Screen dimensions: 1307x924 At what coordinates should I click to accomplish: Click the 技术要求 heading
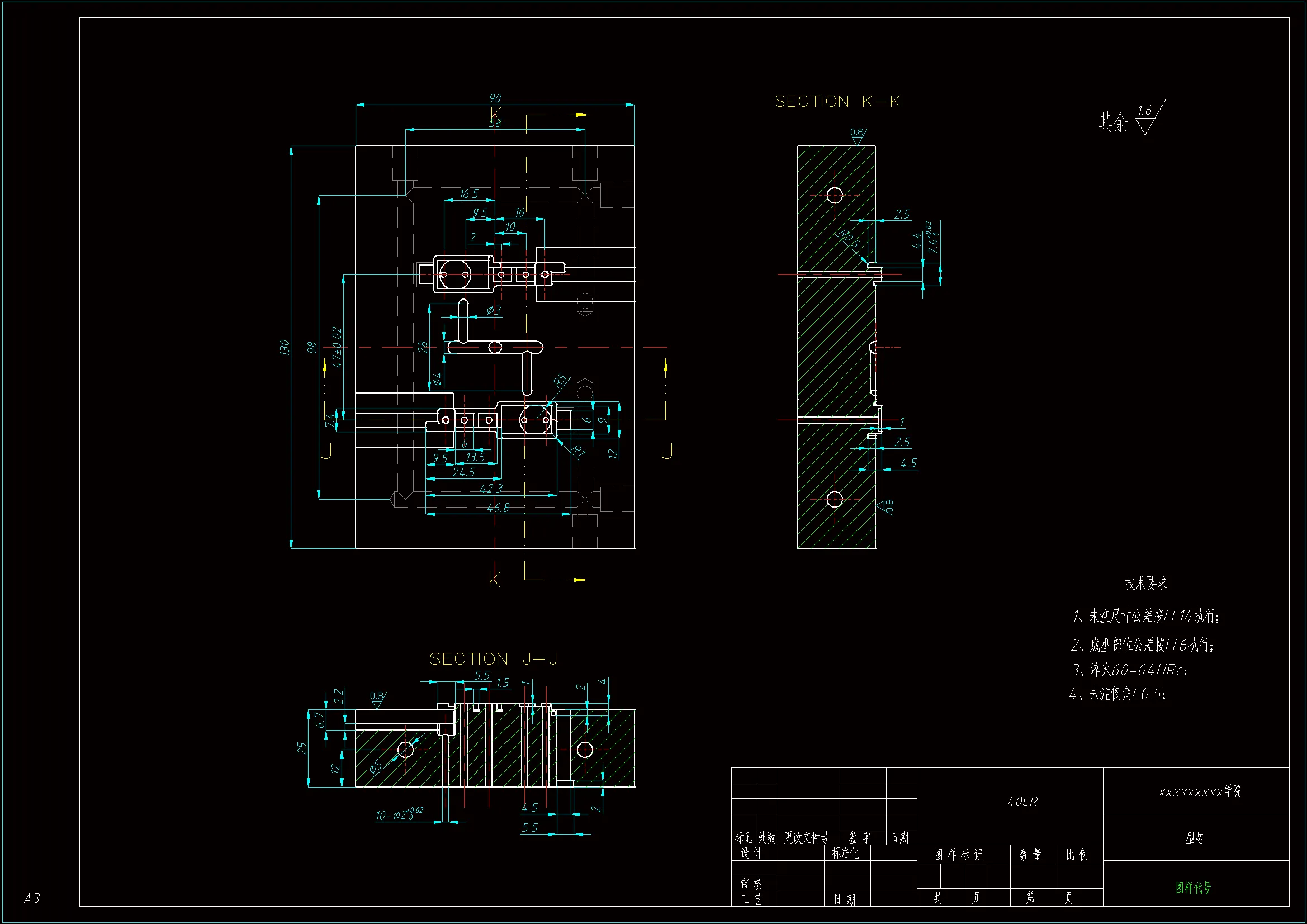click(1145, 583)
